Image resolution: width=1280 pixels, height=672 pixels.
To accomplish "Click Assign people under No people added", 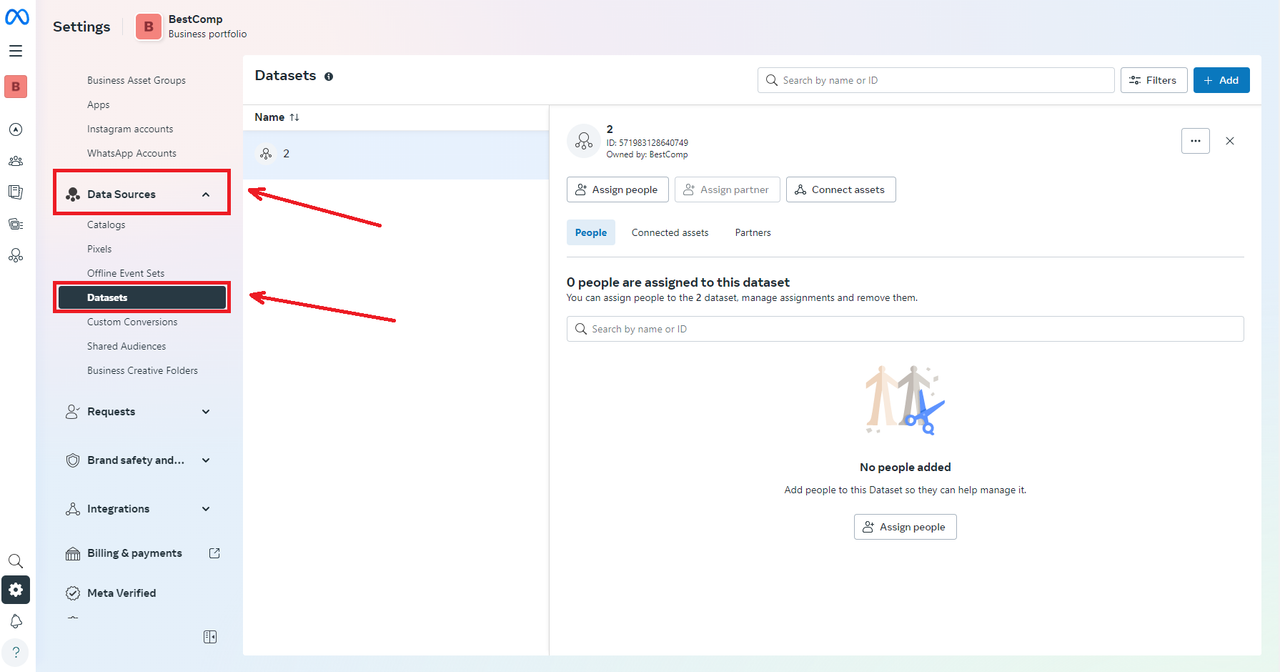I will 905,527.
